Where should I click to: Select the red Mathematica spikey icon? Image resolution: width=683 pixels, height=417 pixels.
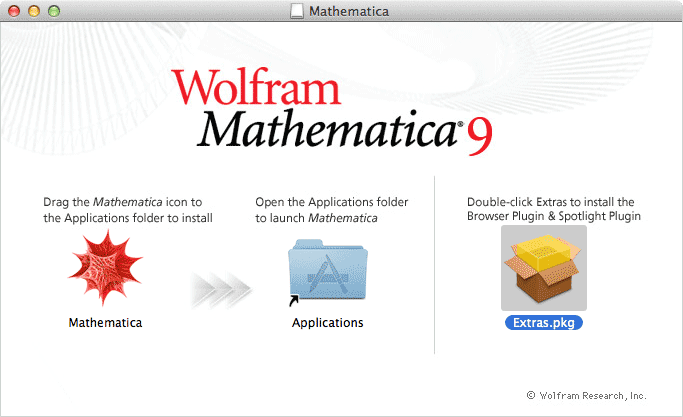coord(105,267)
